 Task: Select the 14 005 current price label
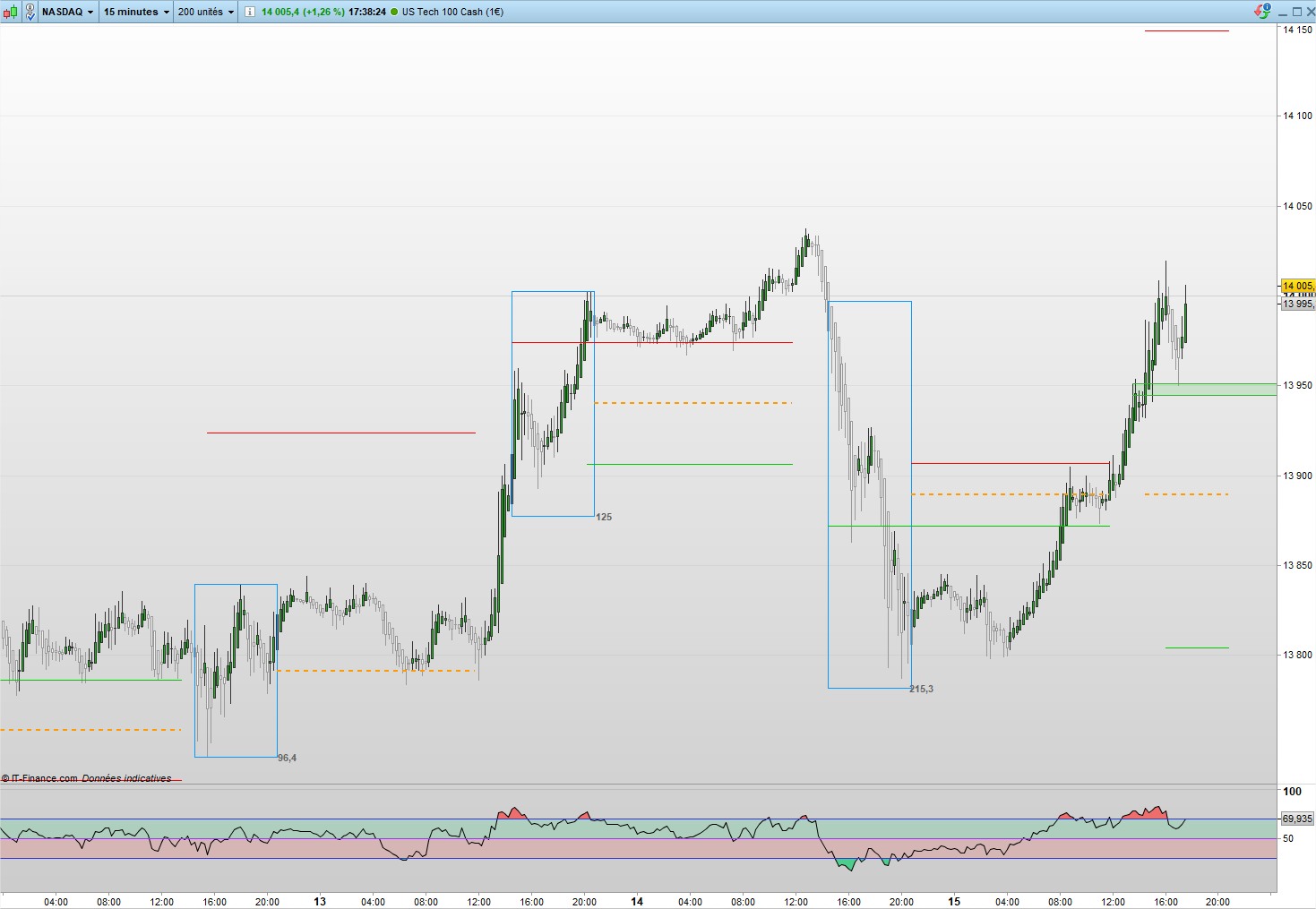[x=1297, y=286]
